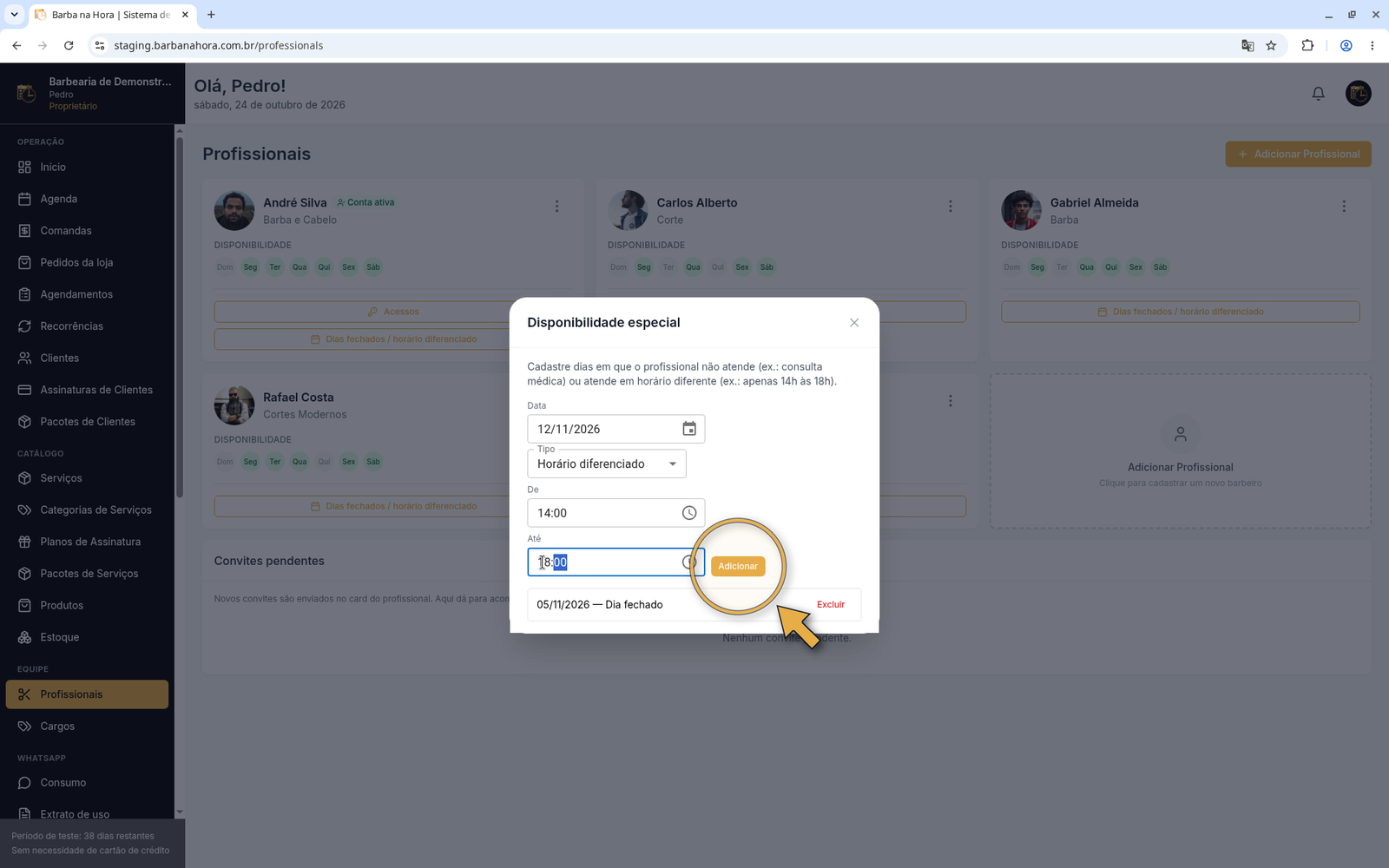Click the sidebar vertical scrollbar
1389x868 pixels.
coord(180,319)
